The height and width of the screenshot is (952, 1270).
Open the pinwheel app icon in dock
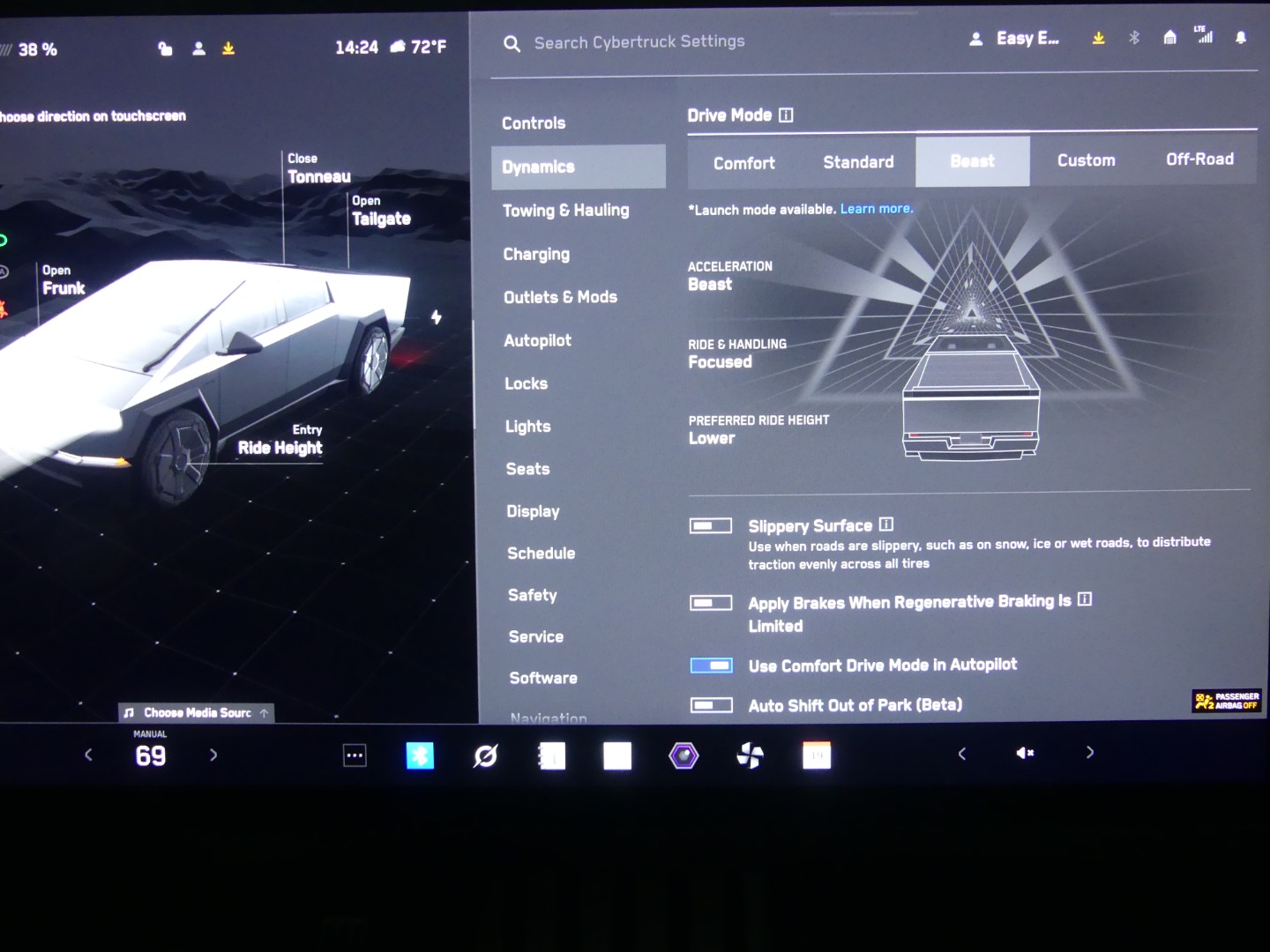click(750, 755)
